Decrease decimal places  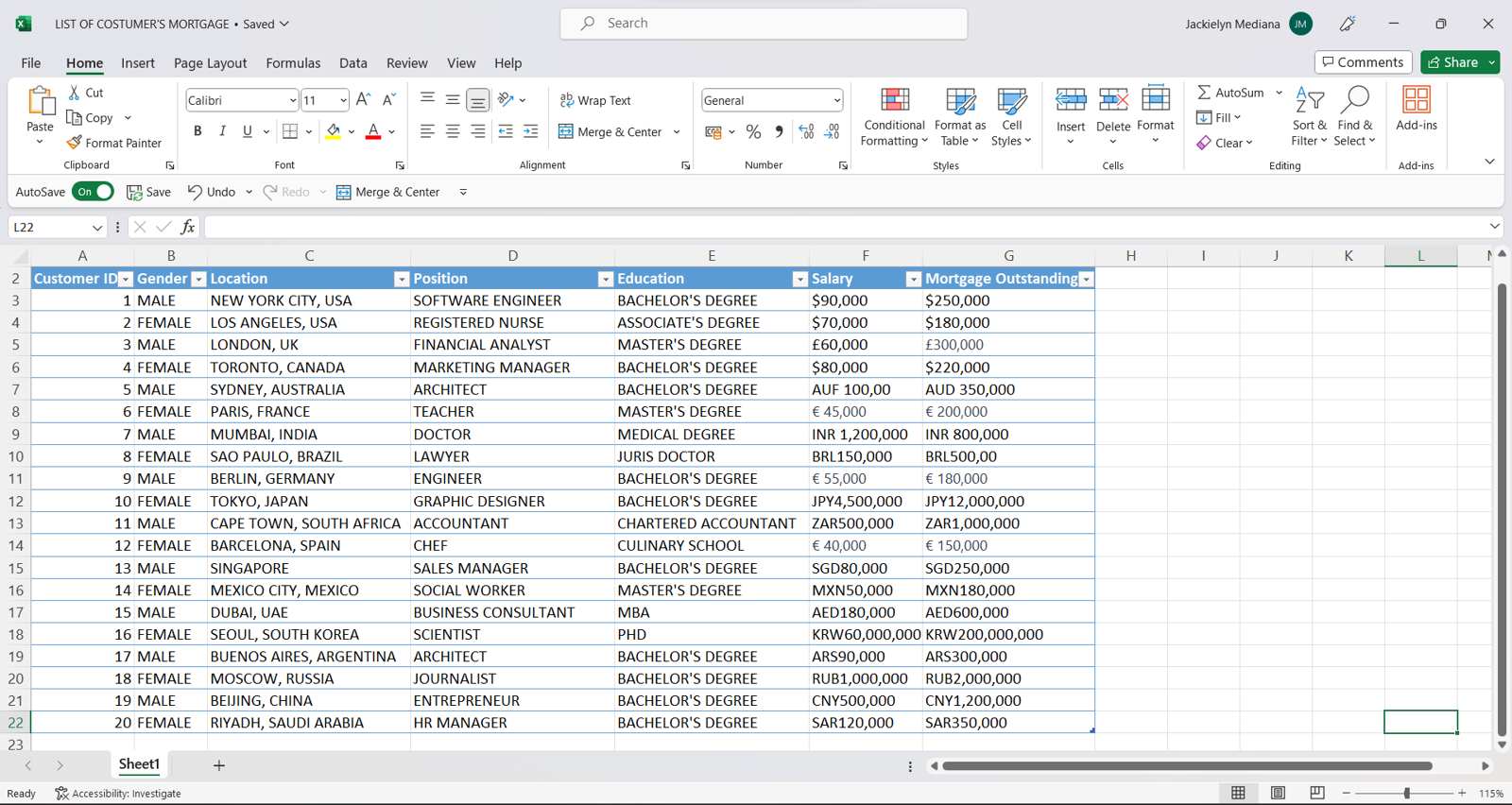(832, 132)
